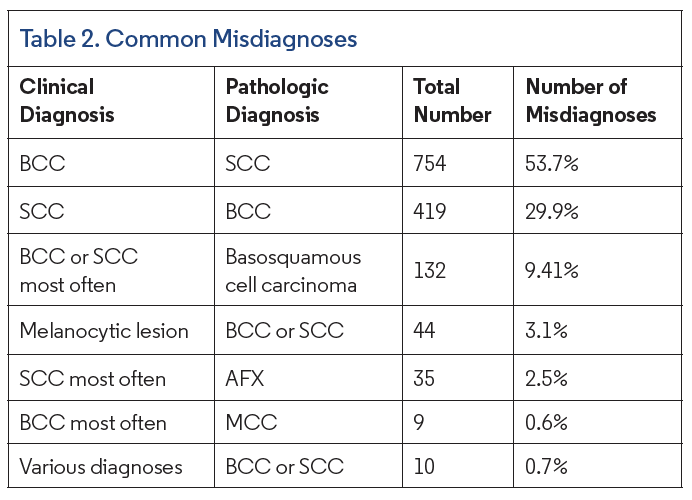Select the 0.7% percentage cell
The width and height of the screenshot is (692, 500).
click(546, 466)
